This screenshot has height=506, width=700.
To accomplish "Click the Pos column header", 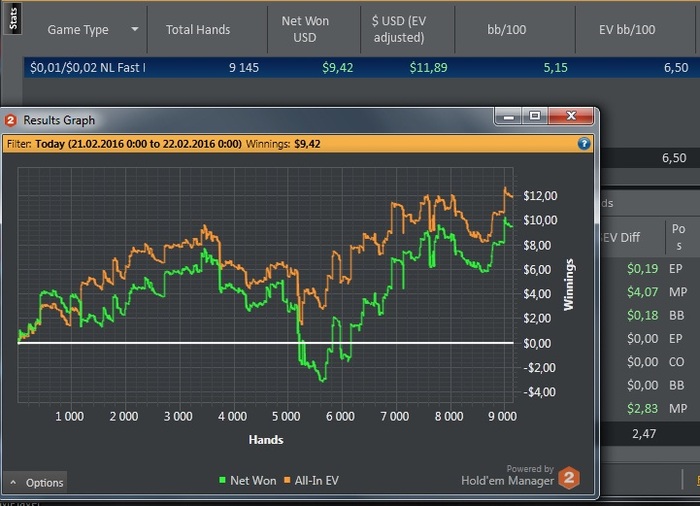I will click(x=679, y=237).
